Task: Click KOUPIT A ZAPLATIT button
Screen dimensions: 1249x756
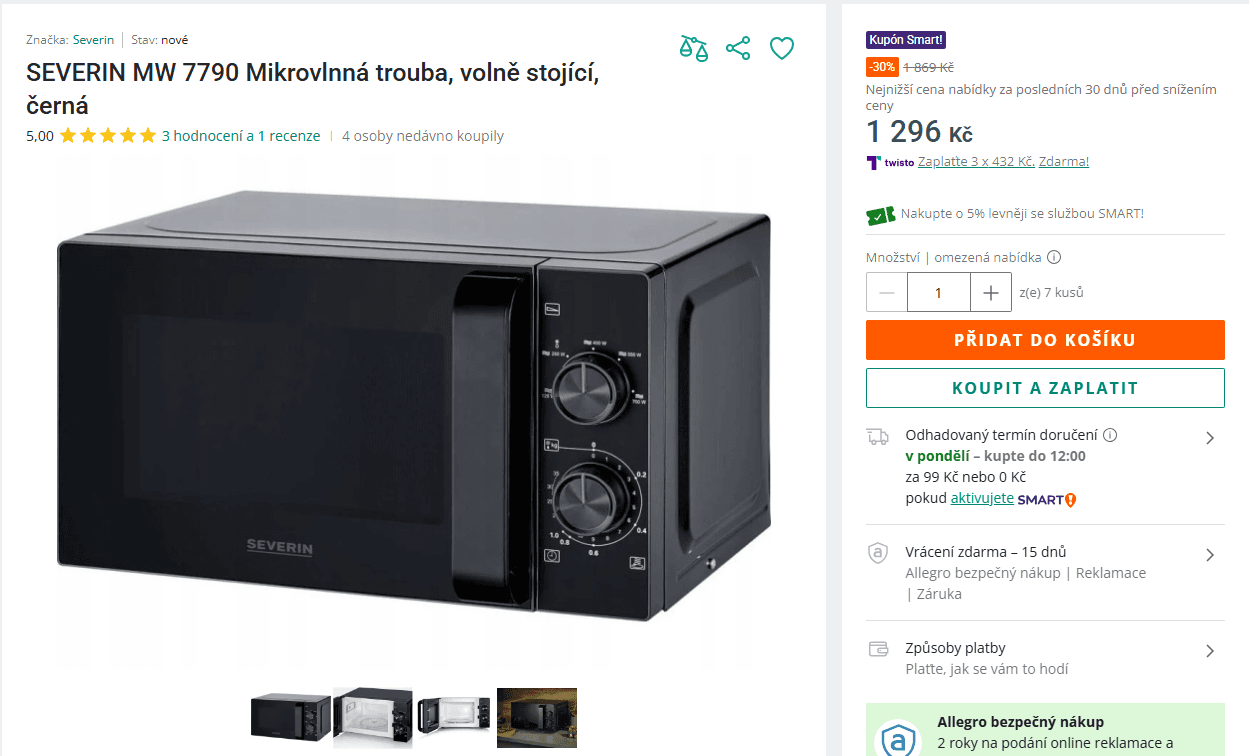Action: pyautogui.click(x=1045, y=387)
